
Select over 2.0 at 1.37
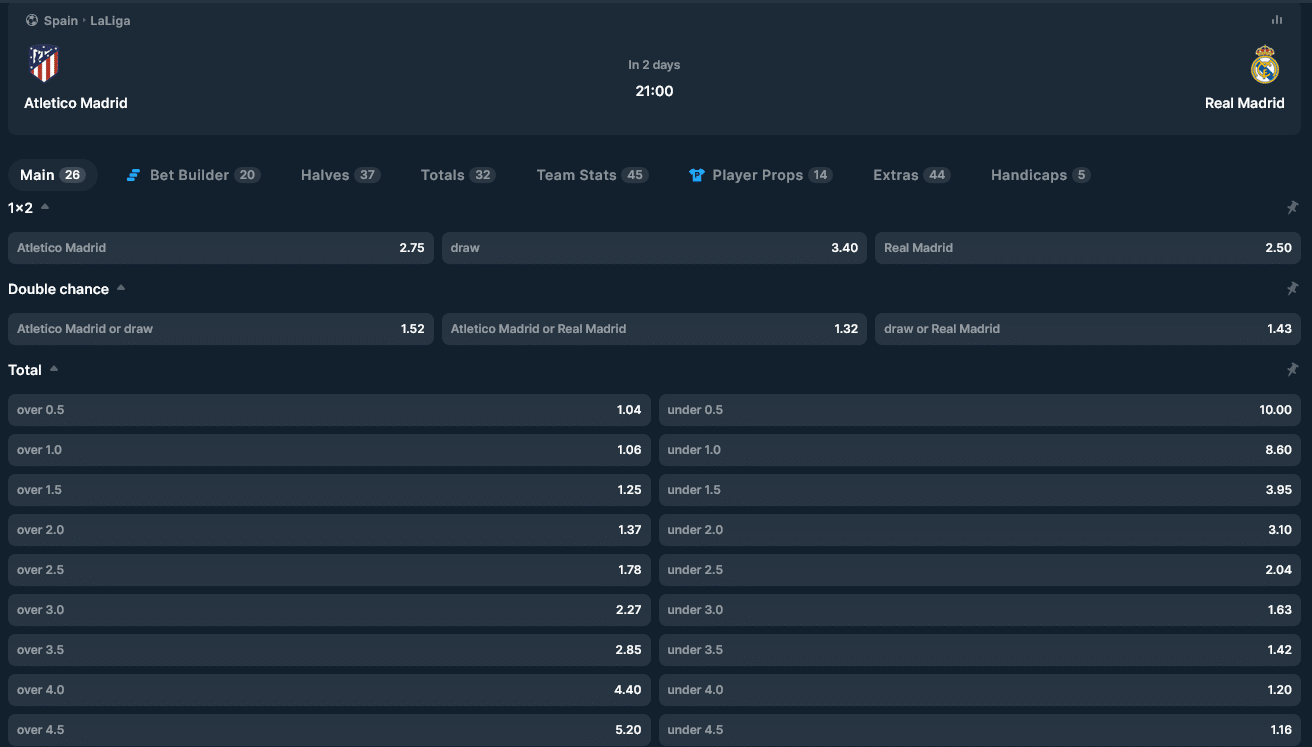tap(329, 530)
